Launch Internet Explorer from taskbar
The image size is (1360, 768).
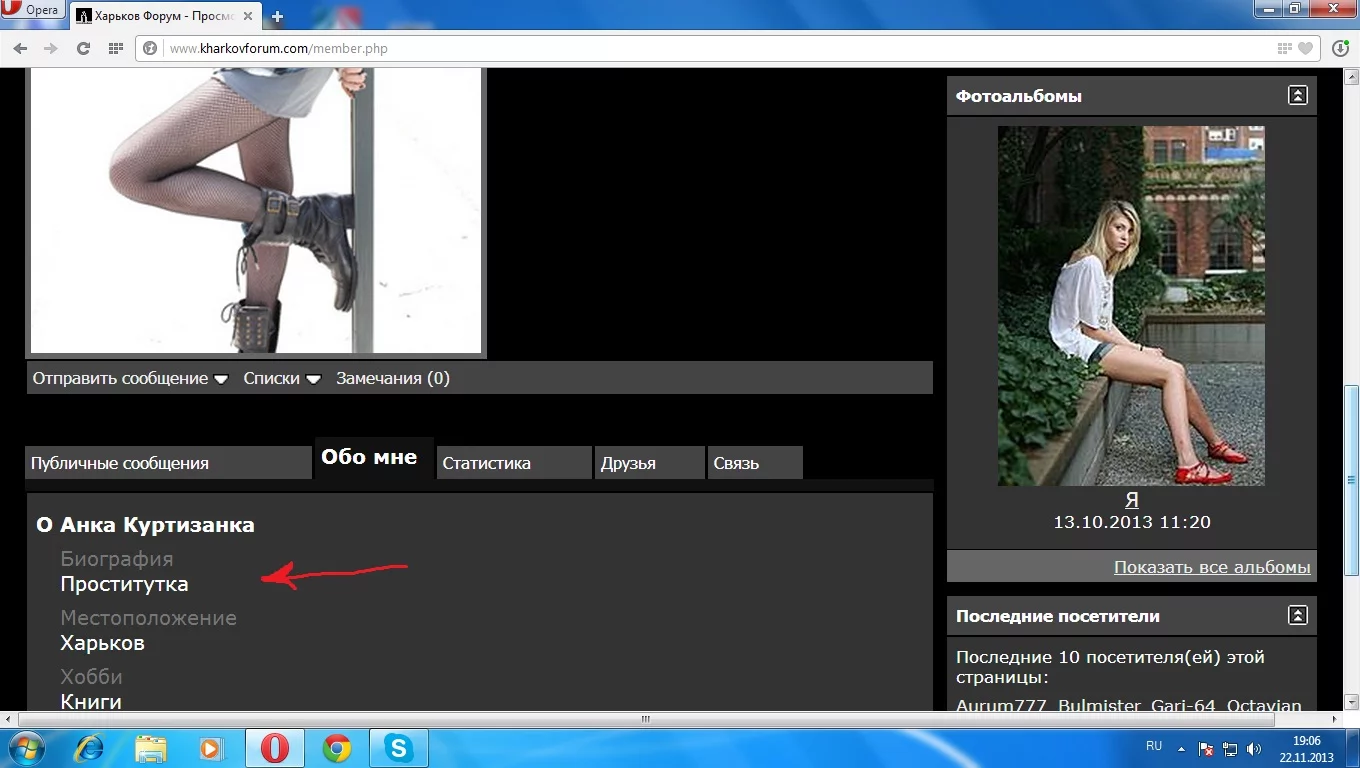pyautogui.click(x=91, y=749)
